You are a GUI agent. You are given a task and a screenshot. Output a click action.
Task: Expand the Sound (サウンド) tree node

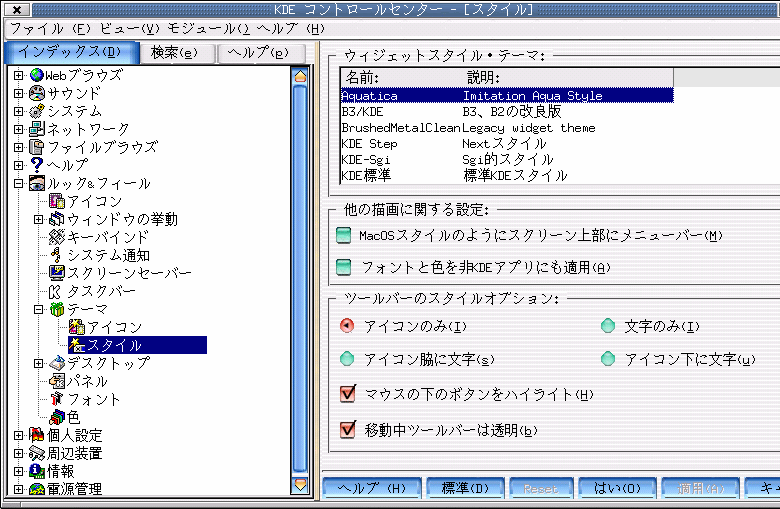tap(18, 93)
